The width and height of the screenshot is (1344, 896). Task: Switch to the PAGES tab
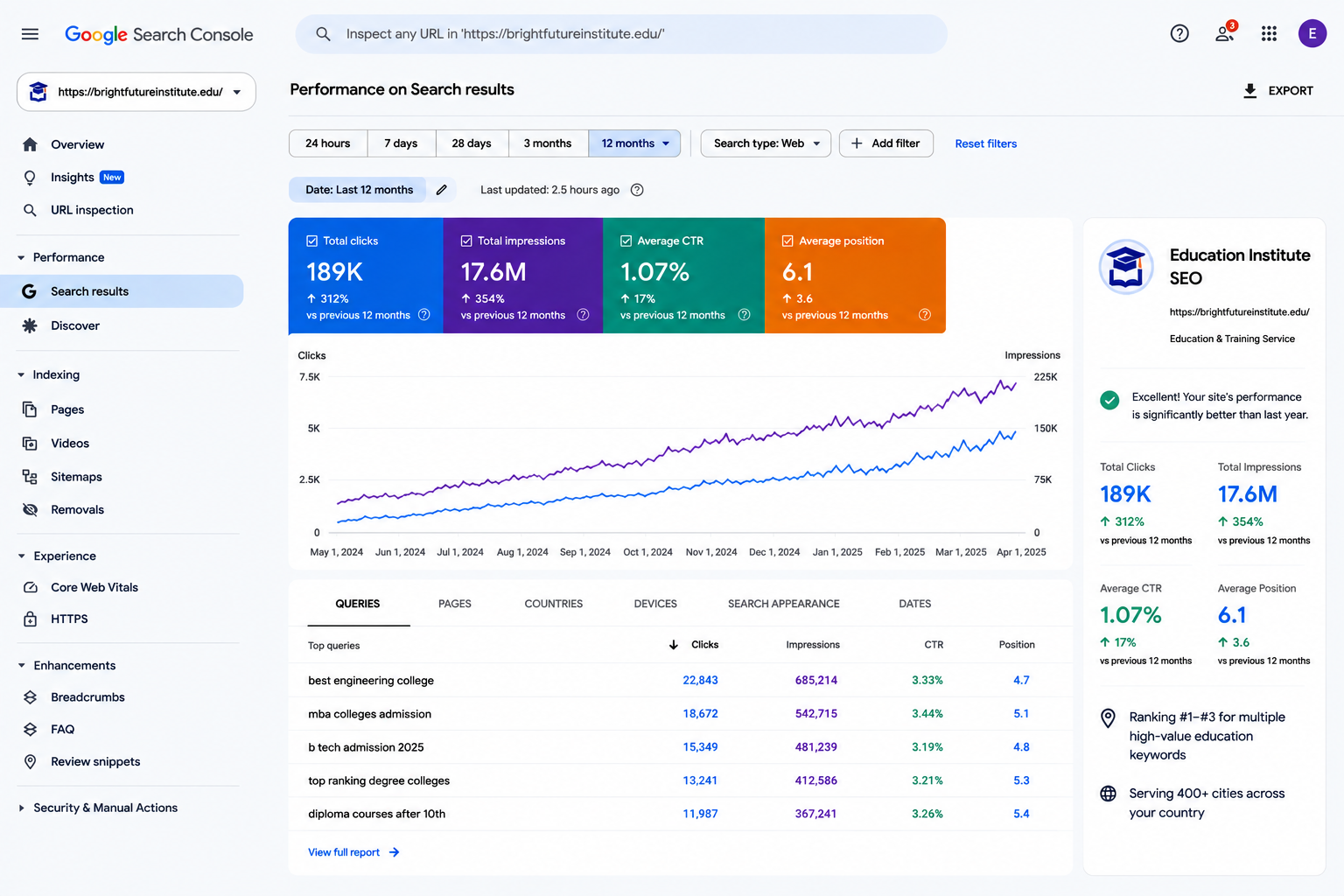pyautogui.click(x=455, y=604)
